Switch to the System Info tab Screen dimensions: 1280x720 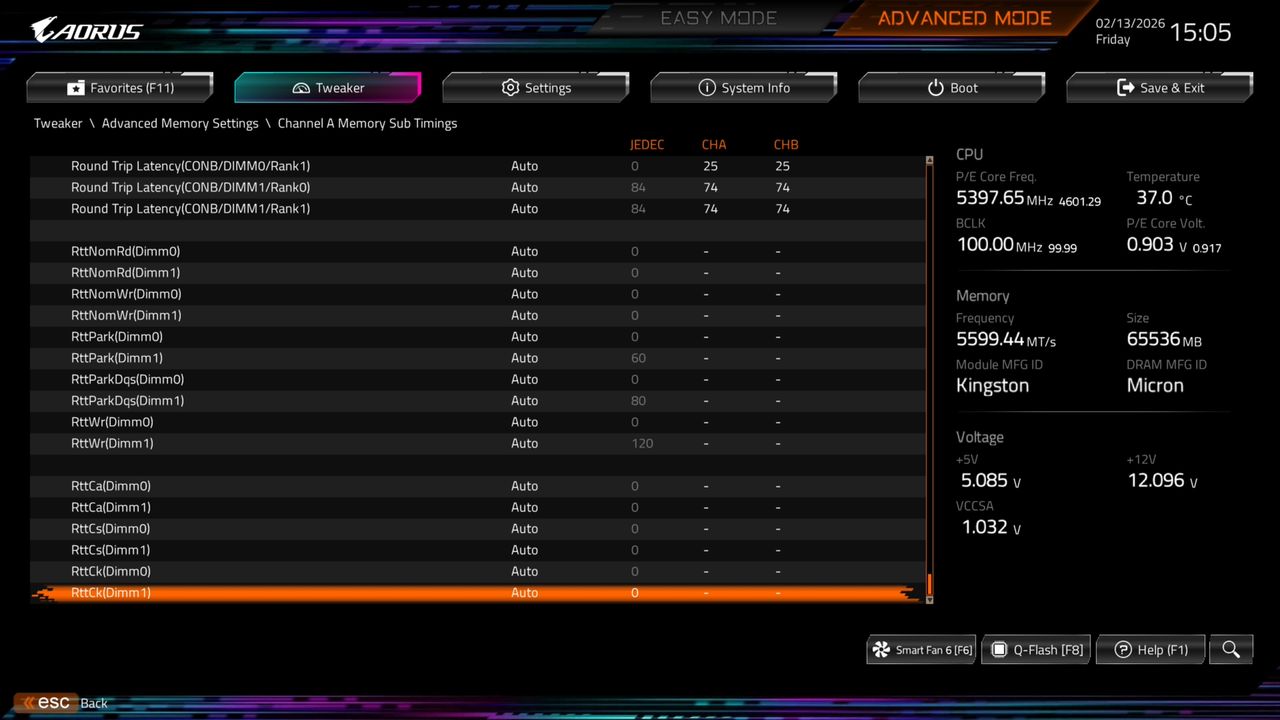(744, 88)
